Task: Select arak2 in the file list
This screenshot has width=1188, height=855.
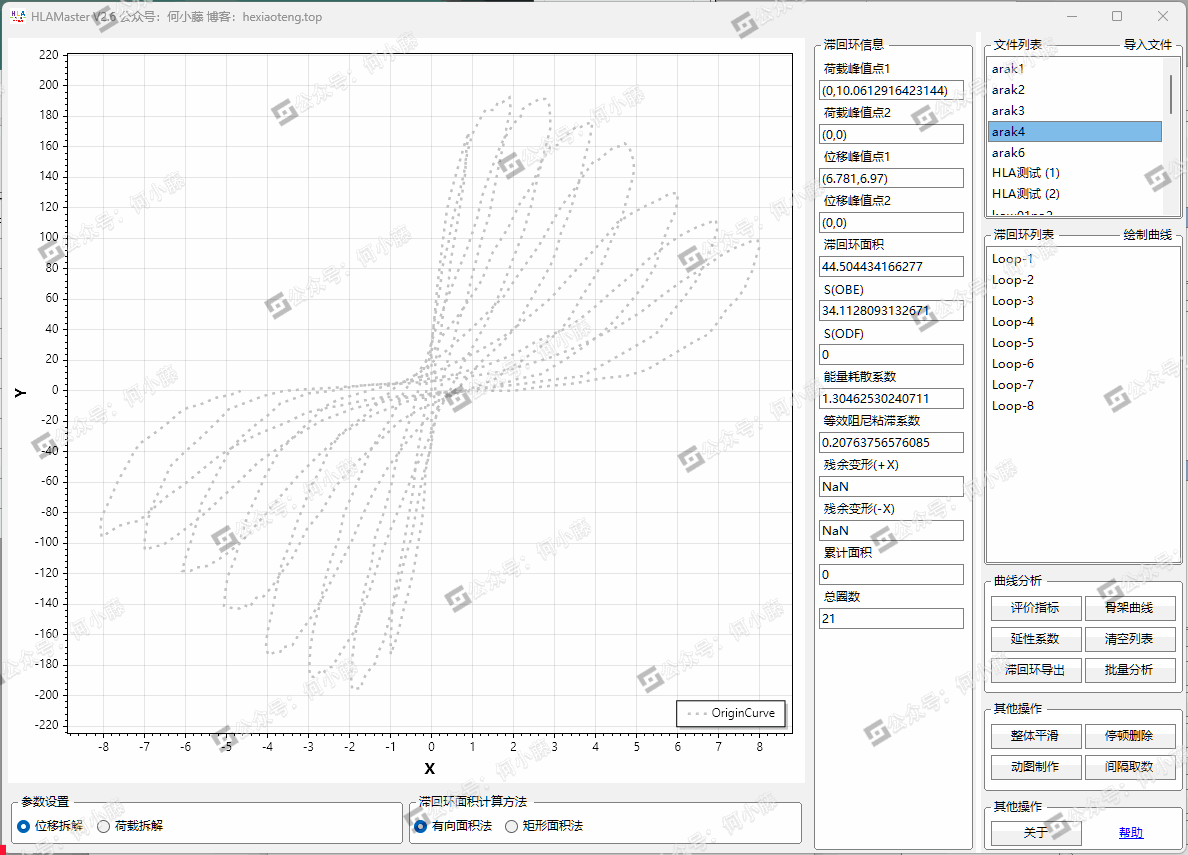Action: point(1008,90)
